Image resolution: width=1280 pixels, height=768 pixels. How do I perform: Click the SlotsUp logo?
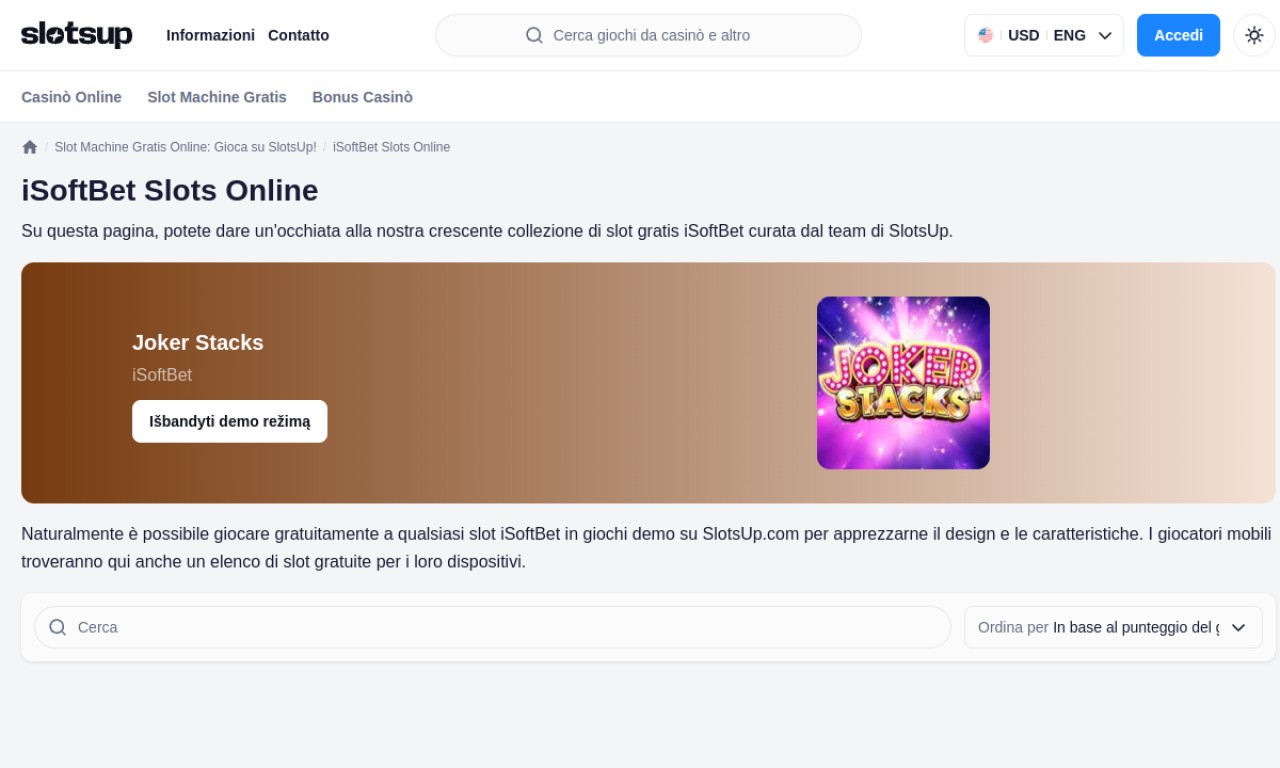(76, 35)
